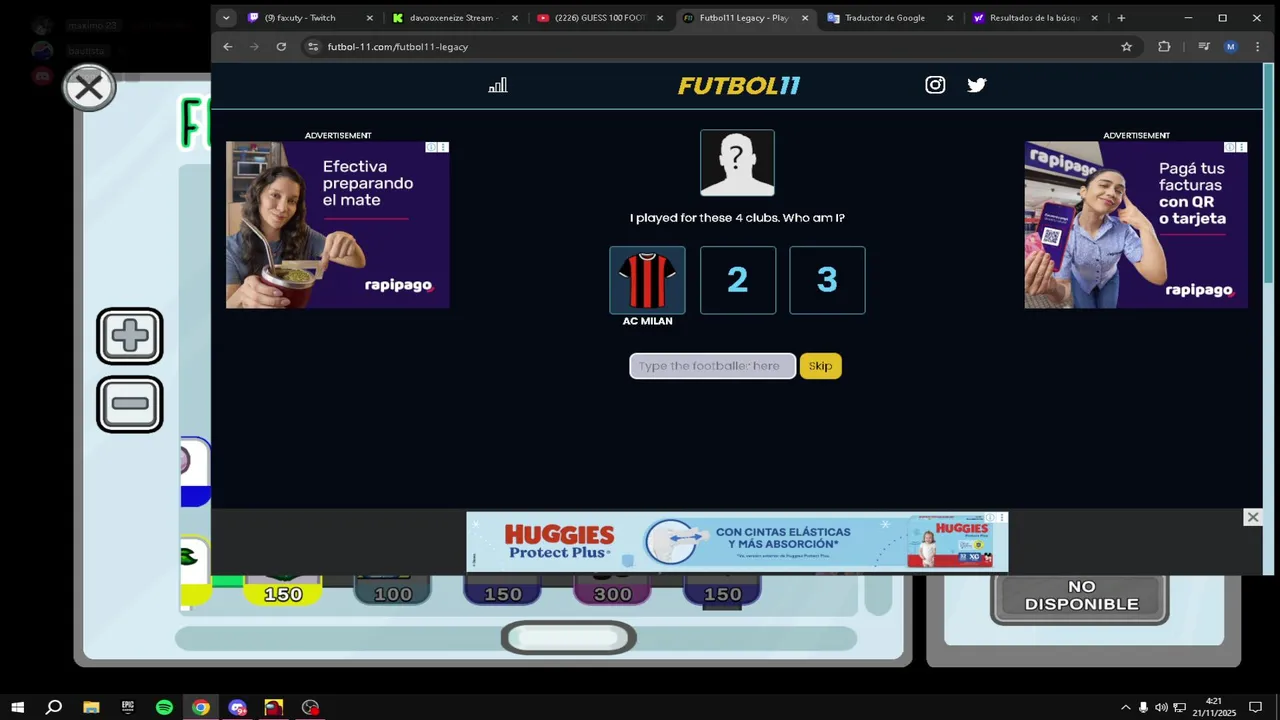Image resolution: width=1280 pixels, height=720 pixels.
Task: Open the Huggies Protect Plus banner
Action: (x=737, y=542)
